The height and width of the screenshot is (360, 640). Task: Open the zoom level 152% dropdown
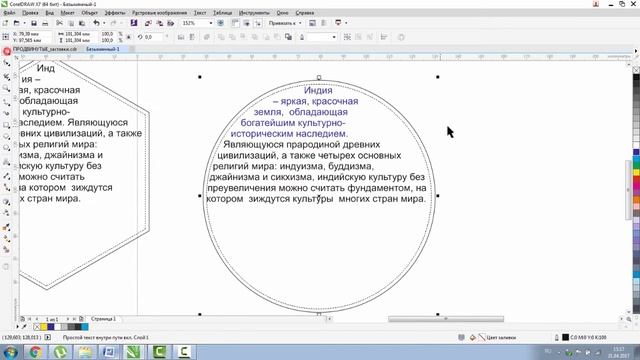[211, 23]
